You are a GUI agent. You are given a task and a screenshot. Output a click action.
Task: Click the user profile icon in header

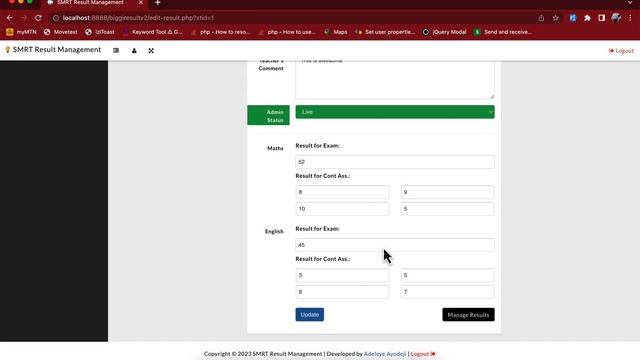click(x=134, y=51)
